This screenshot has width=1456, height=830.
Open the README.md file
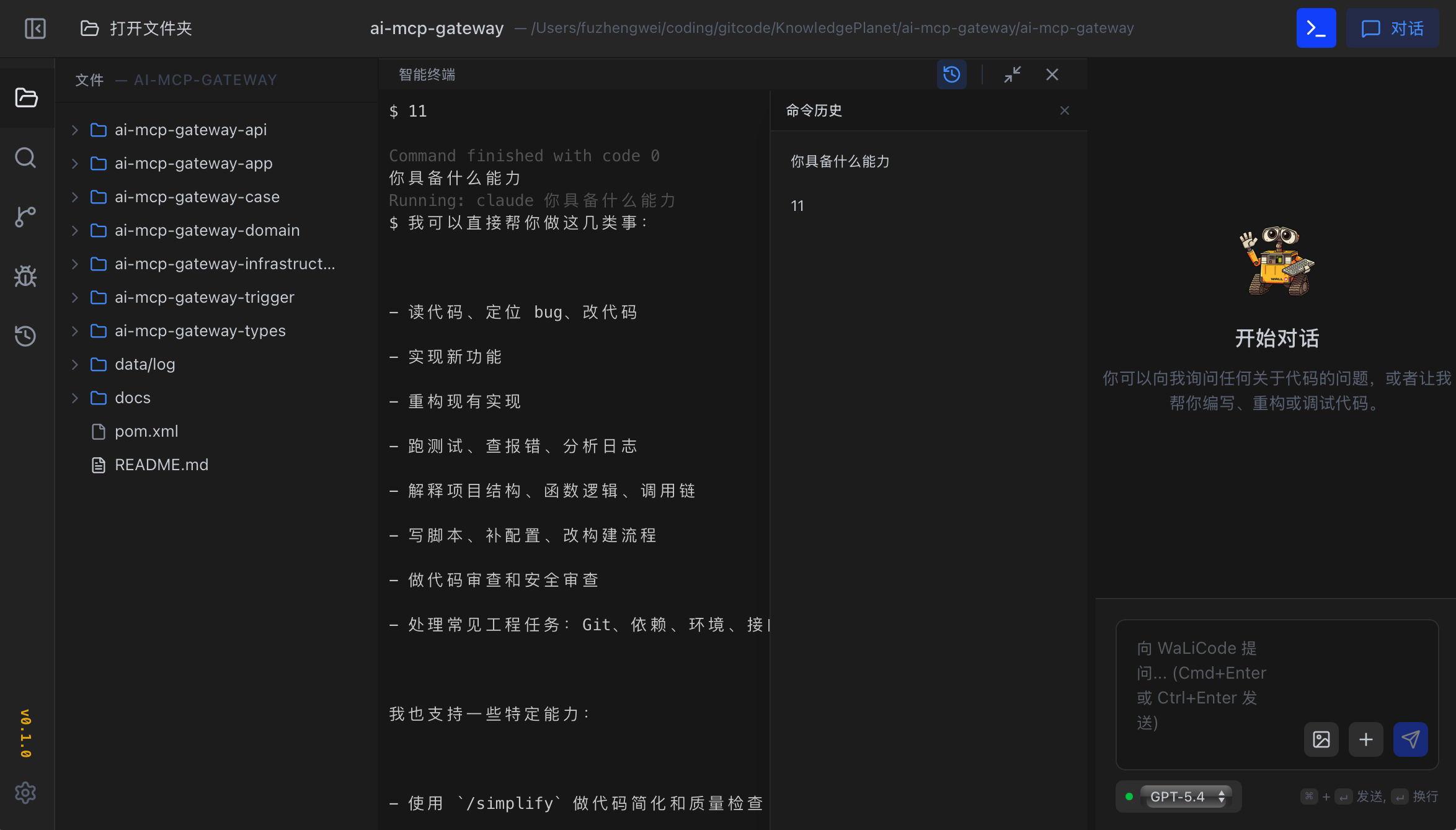pos(161,465)
